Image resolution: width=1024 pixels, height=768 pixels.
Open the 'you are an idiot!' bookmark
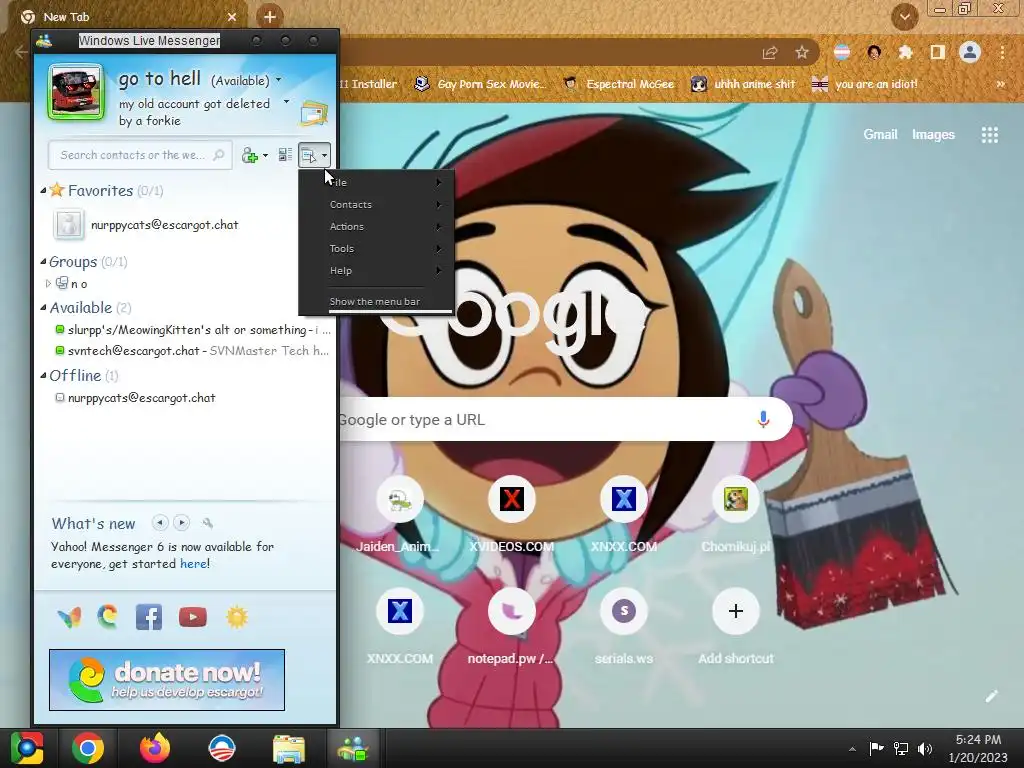(x=865, y=84)
